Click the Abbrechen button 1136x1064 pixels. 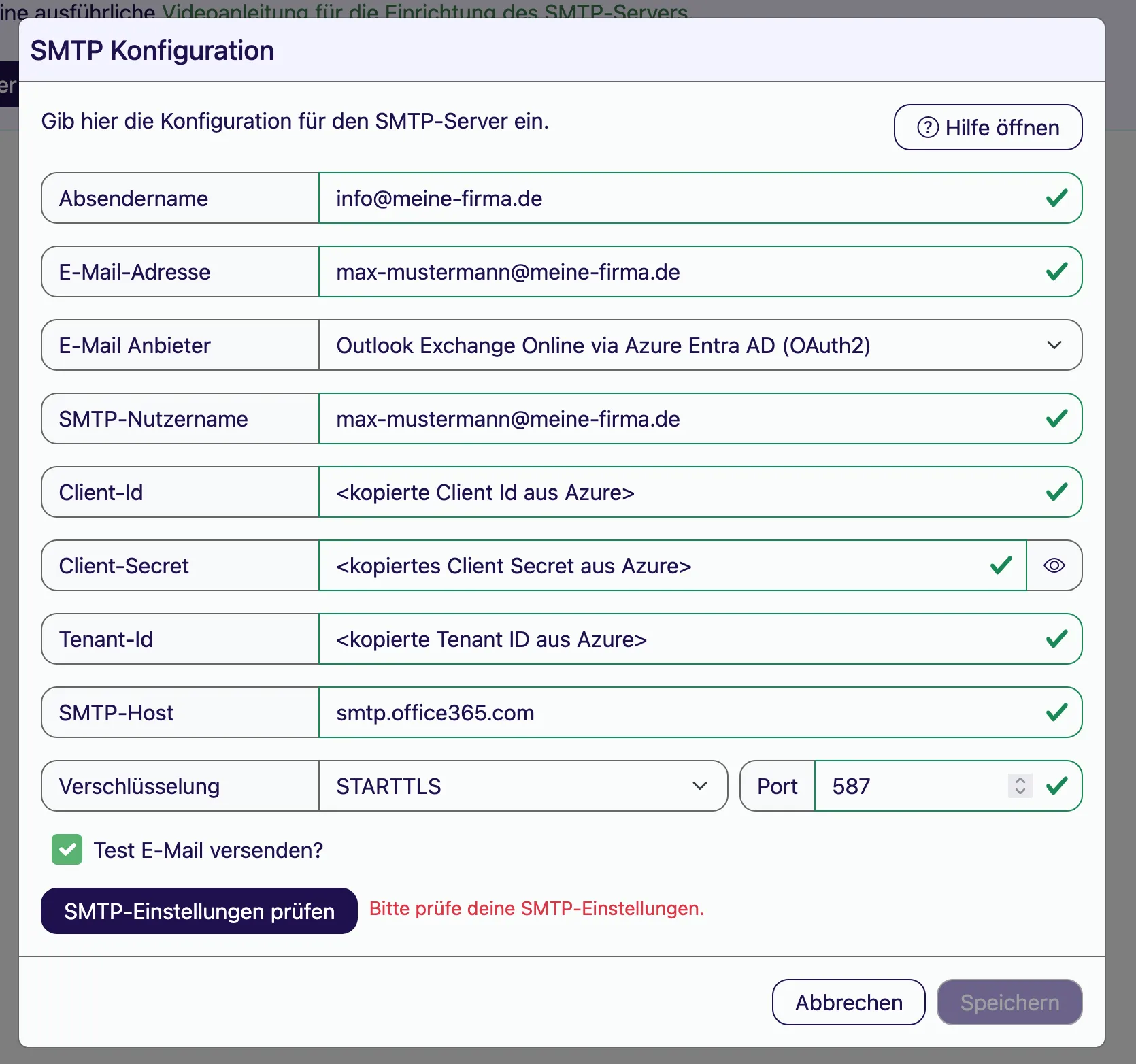tap(849, 1002)
